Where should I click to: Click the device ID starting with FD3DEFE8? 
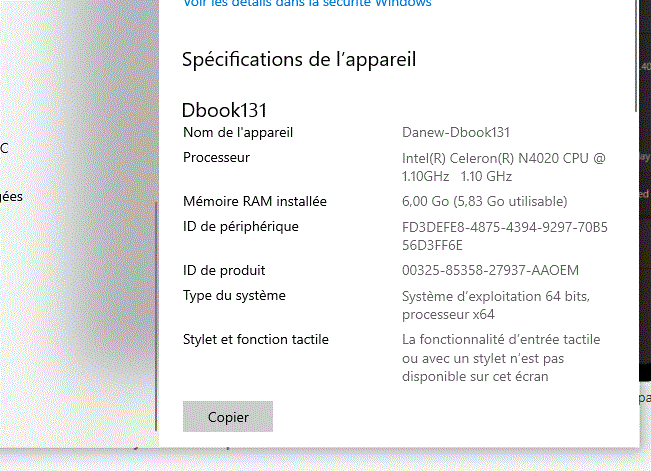[504, 235]
